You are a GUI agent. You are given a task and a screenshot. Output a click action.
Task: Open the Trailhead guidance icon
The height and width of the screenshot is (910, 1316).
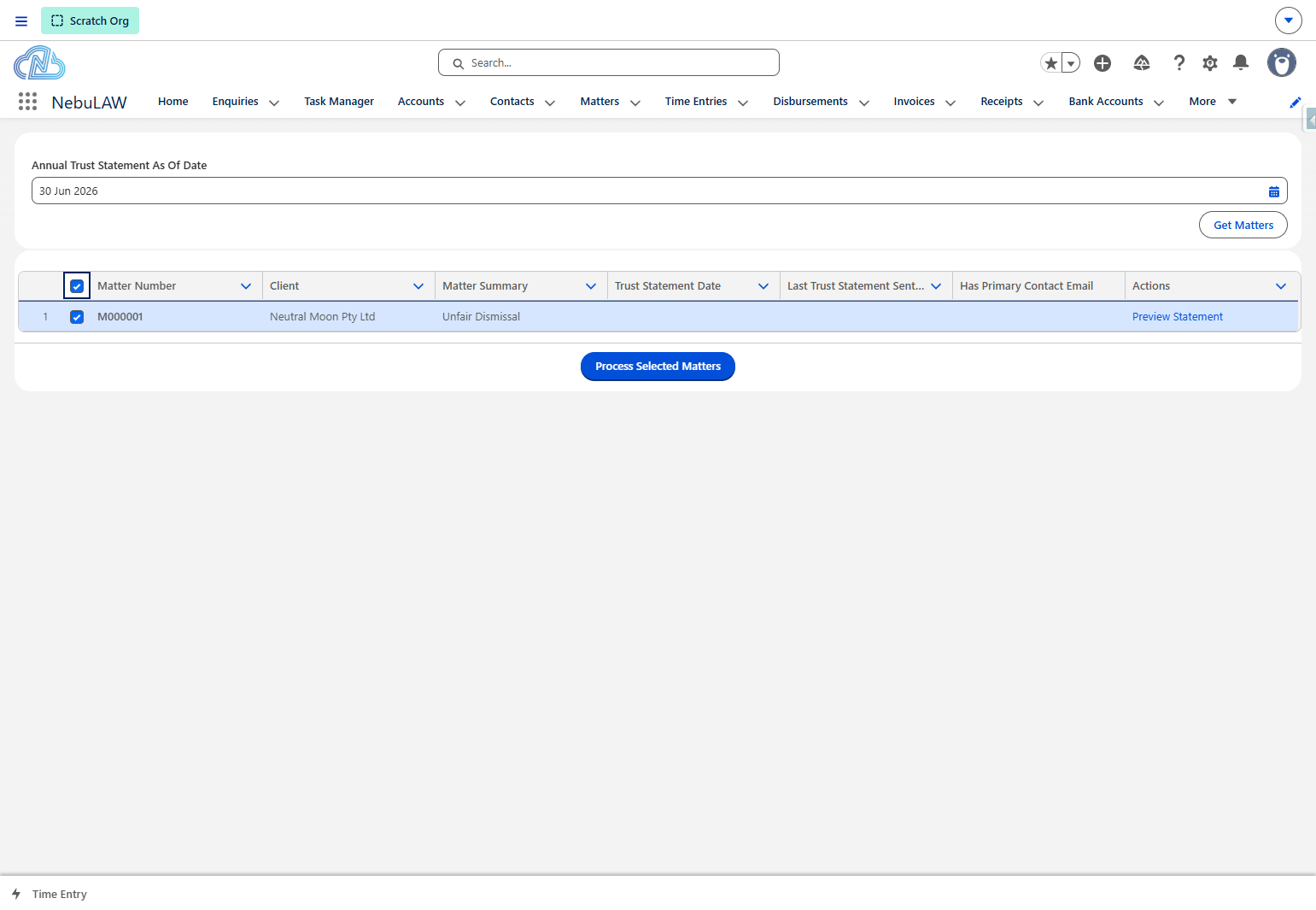[x=1142, y=63]
